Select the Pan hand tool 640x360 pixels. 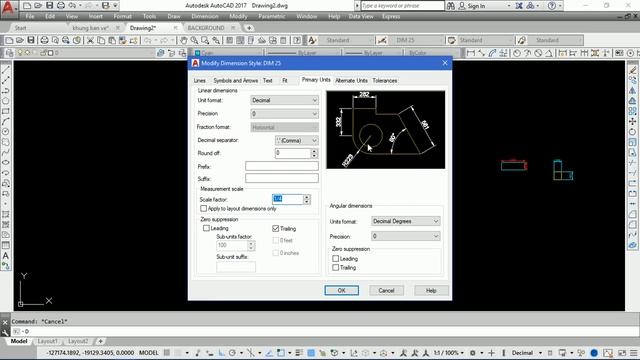click(x=184, y=40)
